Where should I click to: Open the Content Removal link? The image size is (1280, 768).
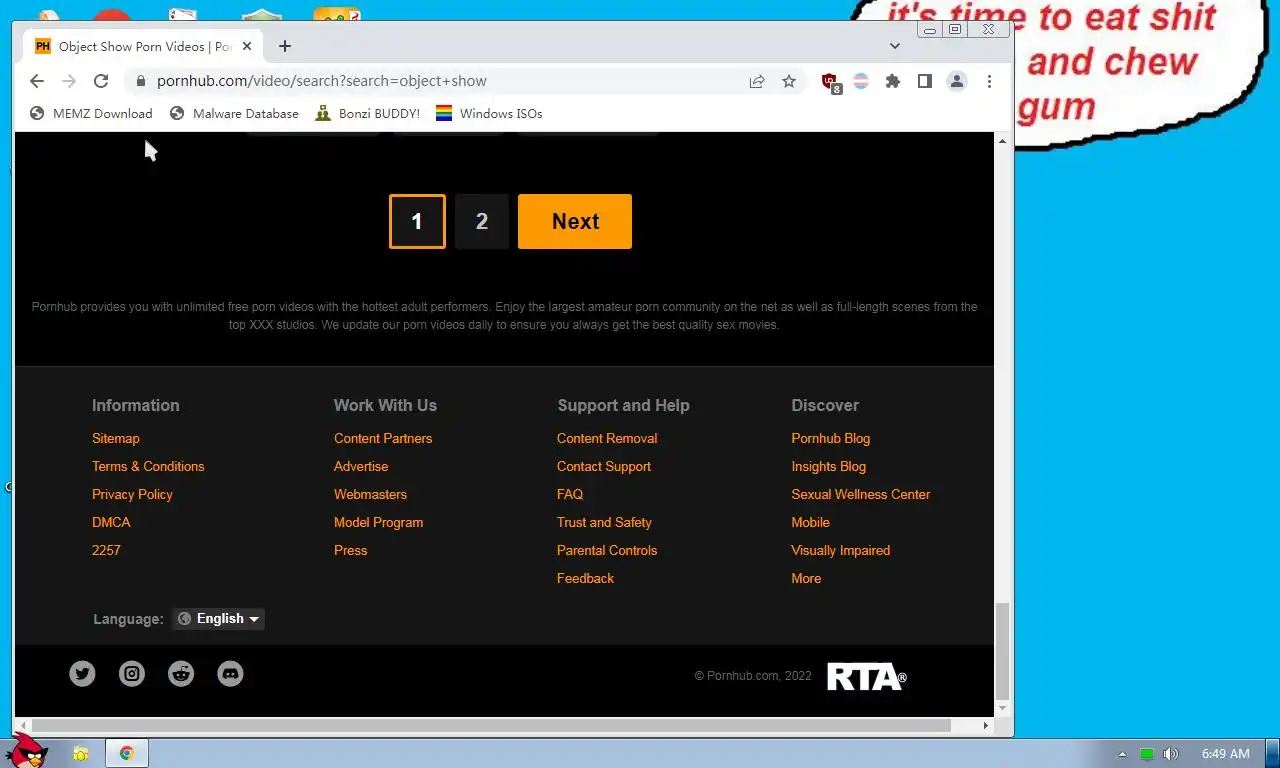[607, 438]
